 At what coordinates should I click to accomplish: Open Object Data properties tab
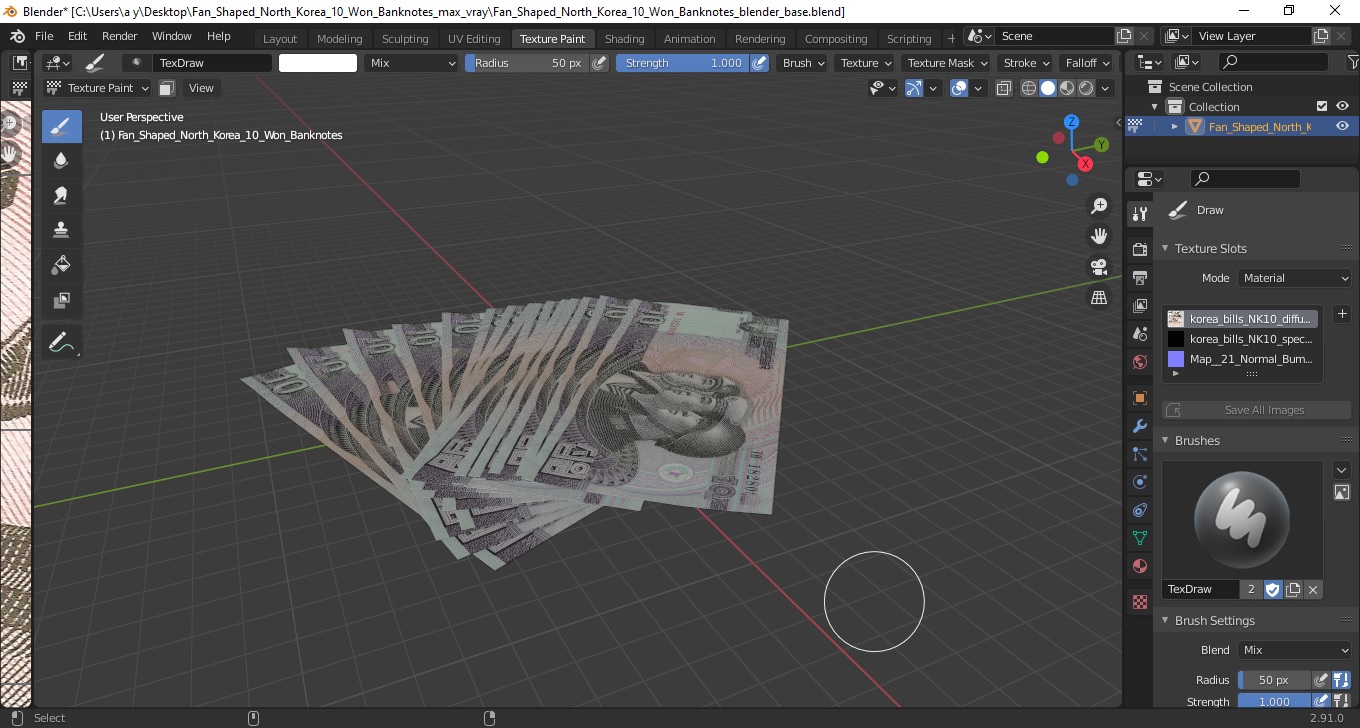pyautogui.click(x=1139, y=538)
